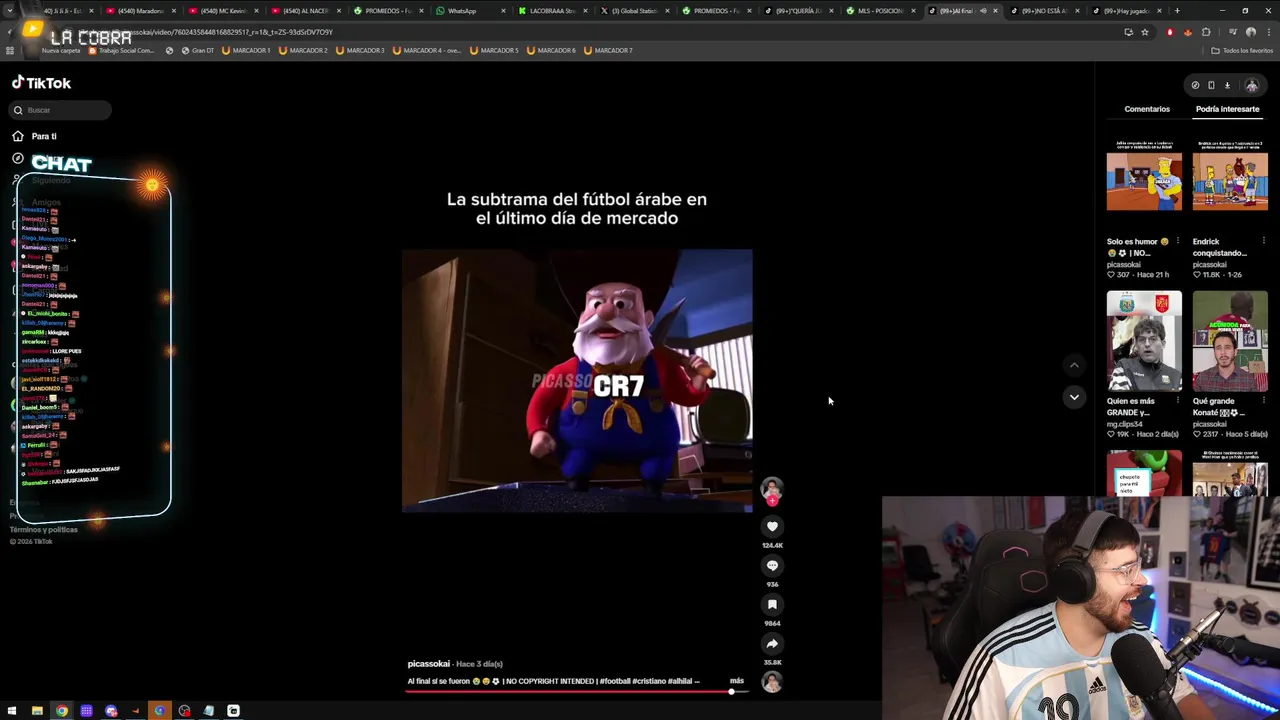Open Windows Start button
The height and width of the screenshot is (720, 1280).
click(12, 711)
